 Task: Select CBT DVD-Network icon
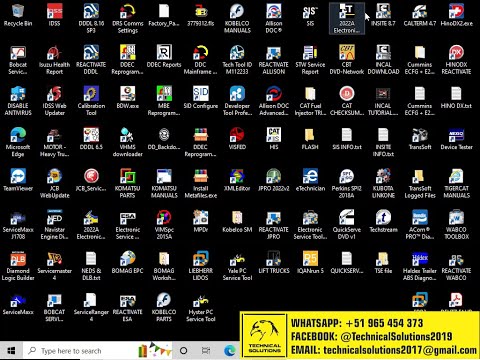[x=347, y=60]
